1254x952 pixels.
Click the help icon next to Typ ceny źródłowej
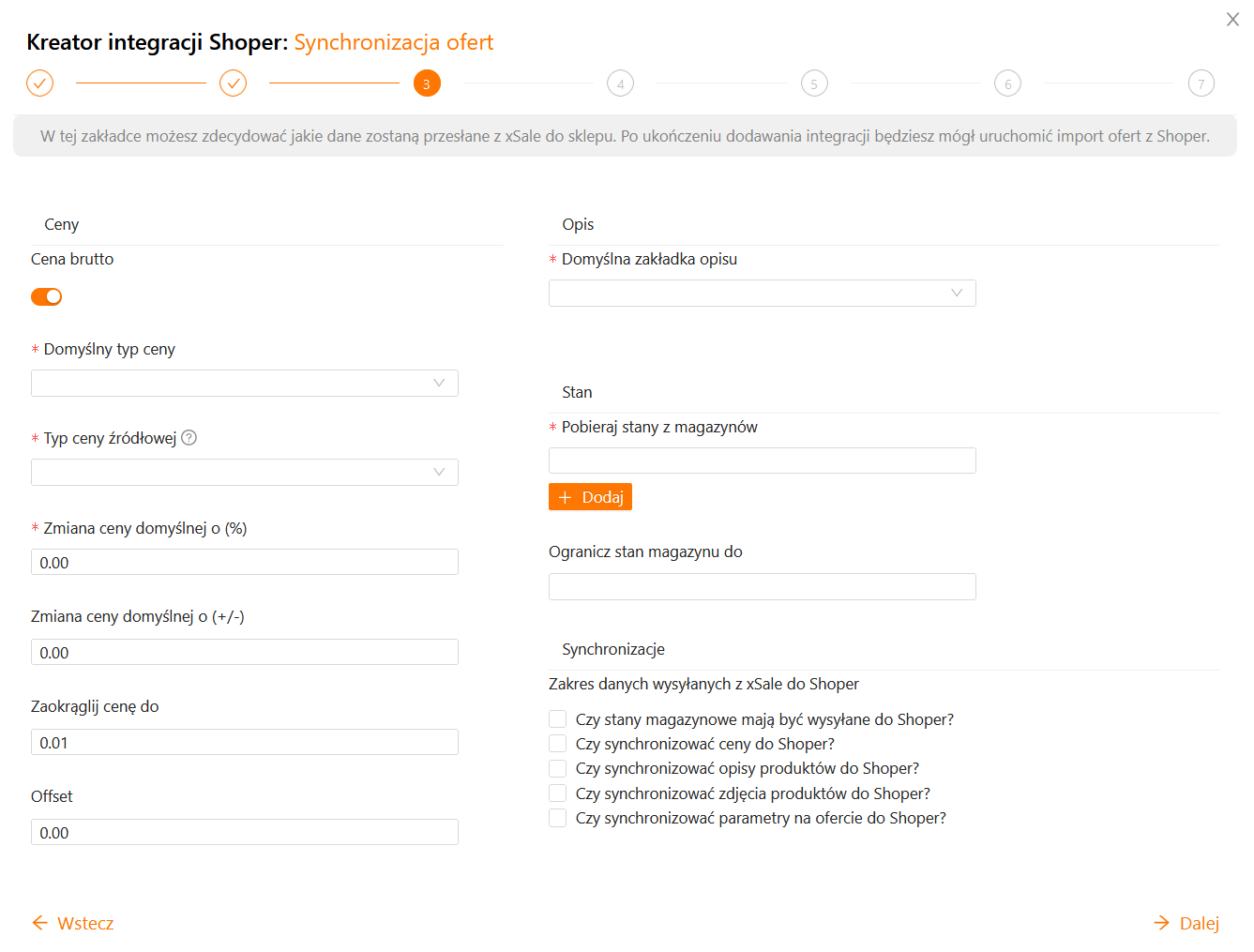pos(189,438)
